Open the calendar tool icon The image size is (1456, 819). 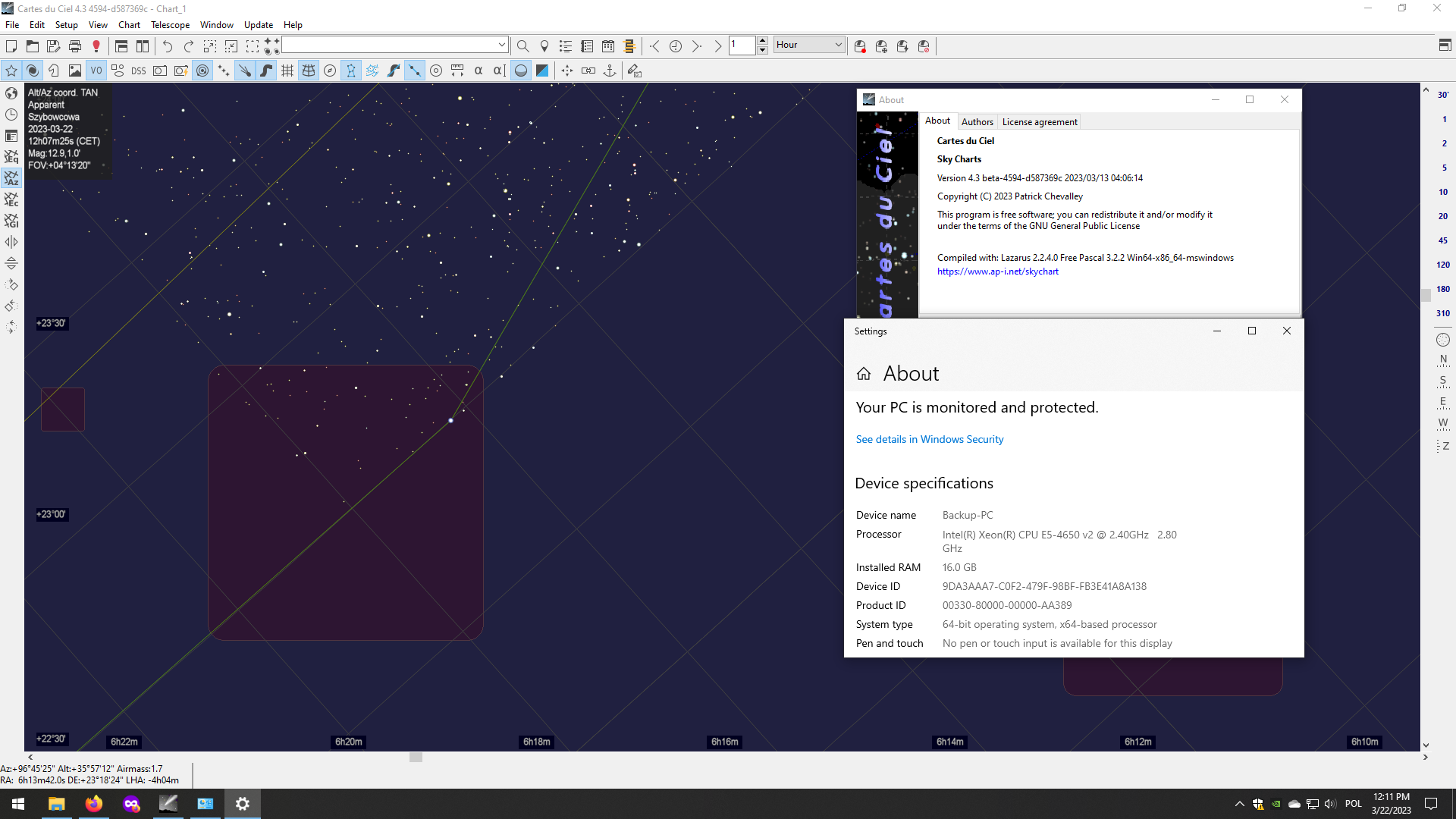pos(608,46)
